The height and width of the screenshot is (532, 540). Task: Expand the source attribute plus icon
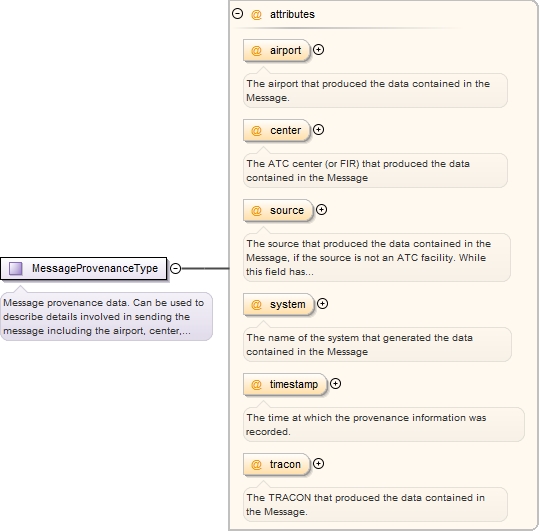321,210
